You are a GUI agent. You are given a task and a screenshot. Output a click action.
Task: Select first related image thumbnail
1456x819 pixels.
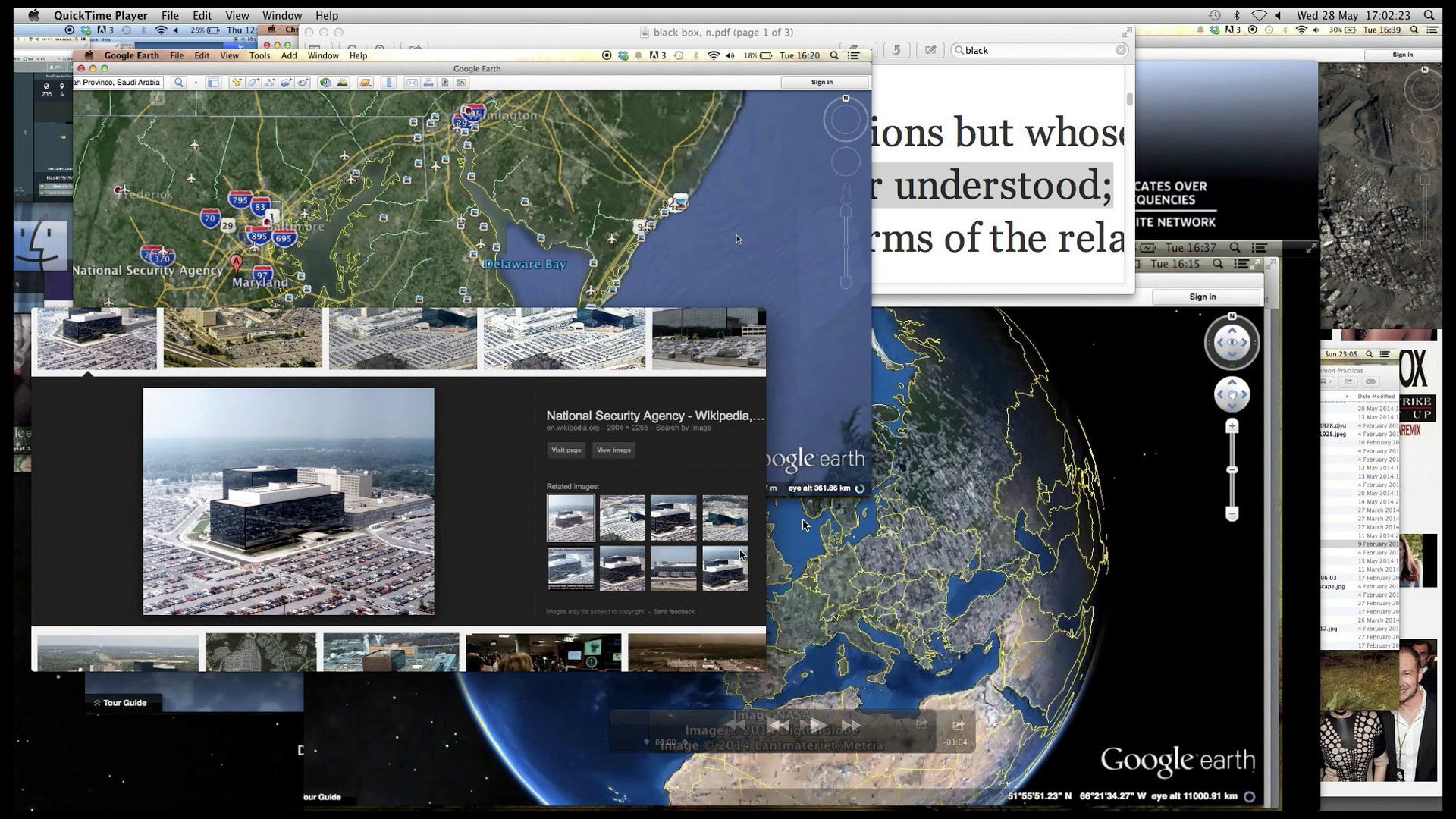570,518
